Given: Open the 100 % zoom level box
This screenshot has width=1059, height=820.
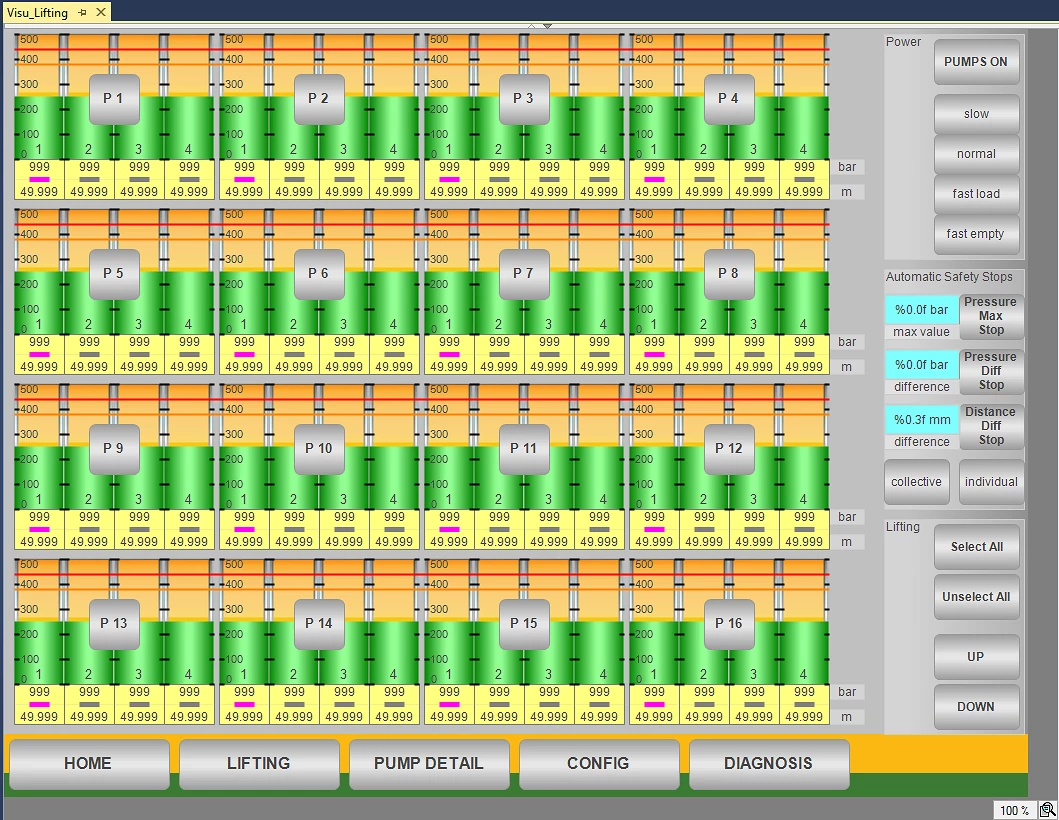Looking at the screenshot, I should tap(1014, 810).
